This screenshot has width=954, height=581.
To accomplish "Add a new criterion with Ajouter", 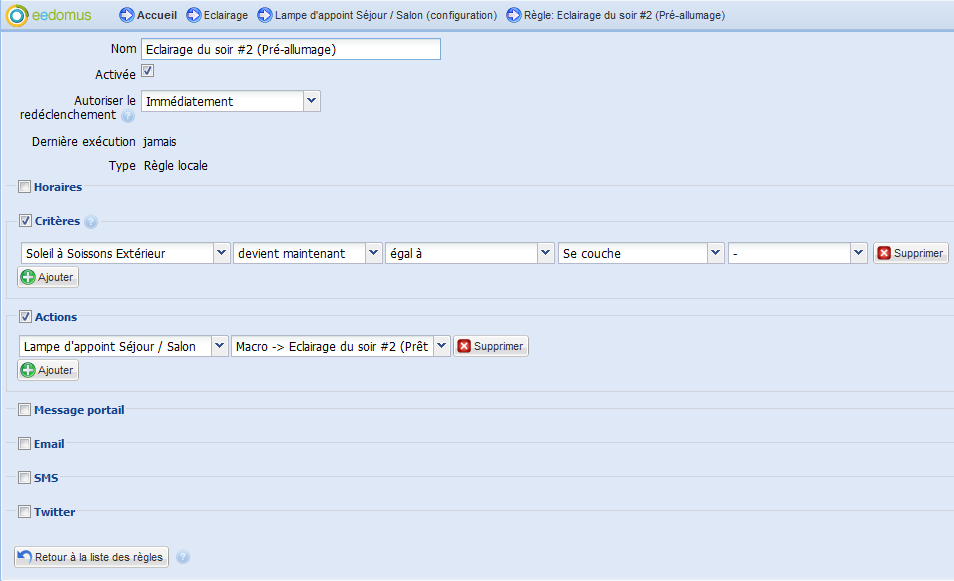I will (48, 277).
